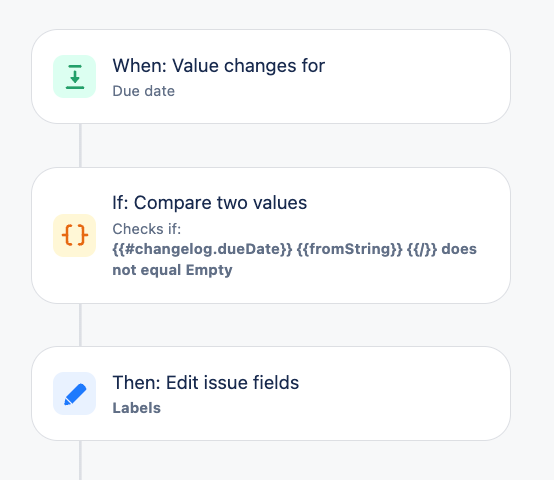Select the orange curly braces condition icon
This screenshot has height=480, width=554.
[75, 235]
